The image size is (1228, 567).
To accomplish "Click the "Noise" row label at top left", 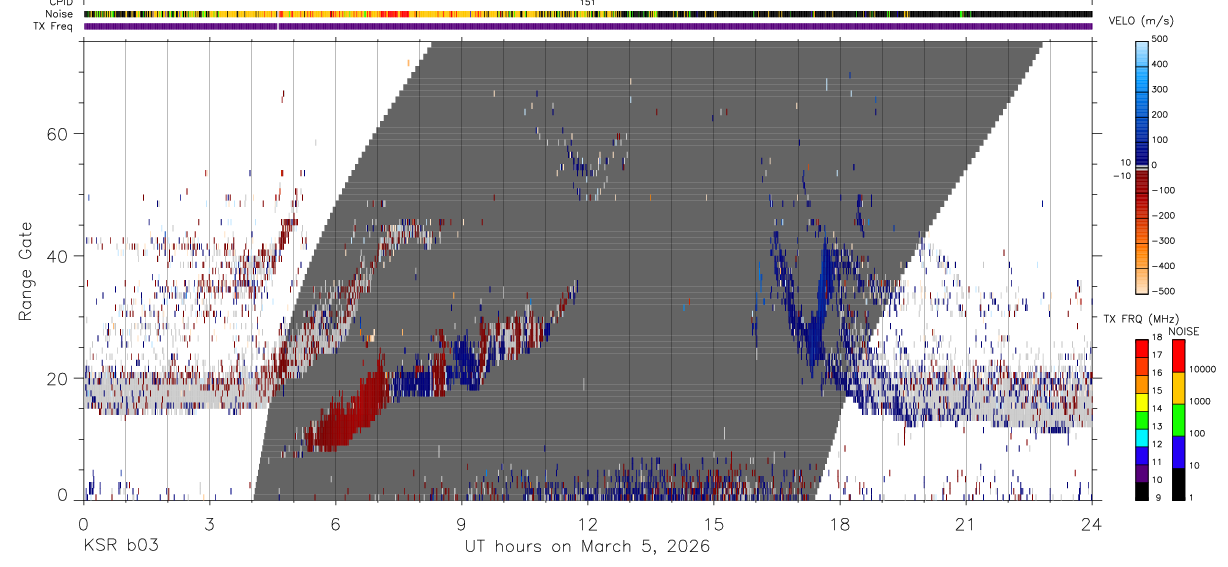I will coord(60,14).
